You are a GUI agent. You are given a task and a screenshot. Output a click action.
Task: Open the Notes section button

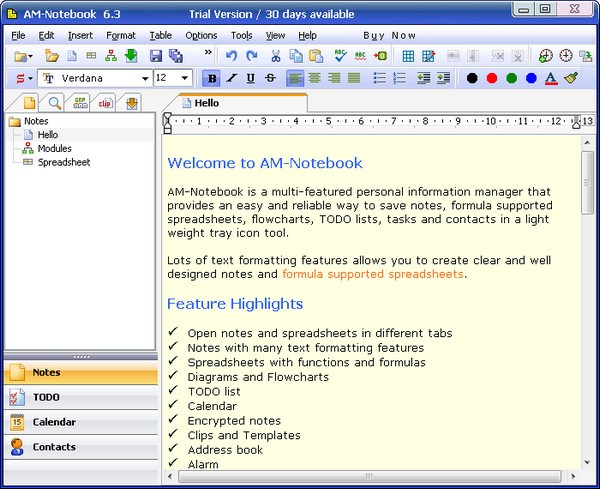pos(81,372)
